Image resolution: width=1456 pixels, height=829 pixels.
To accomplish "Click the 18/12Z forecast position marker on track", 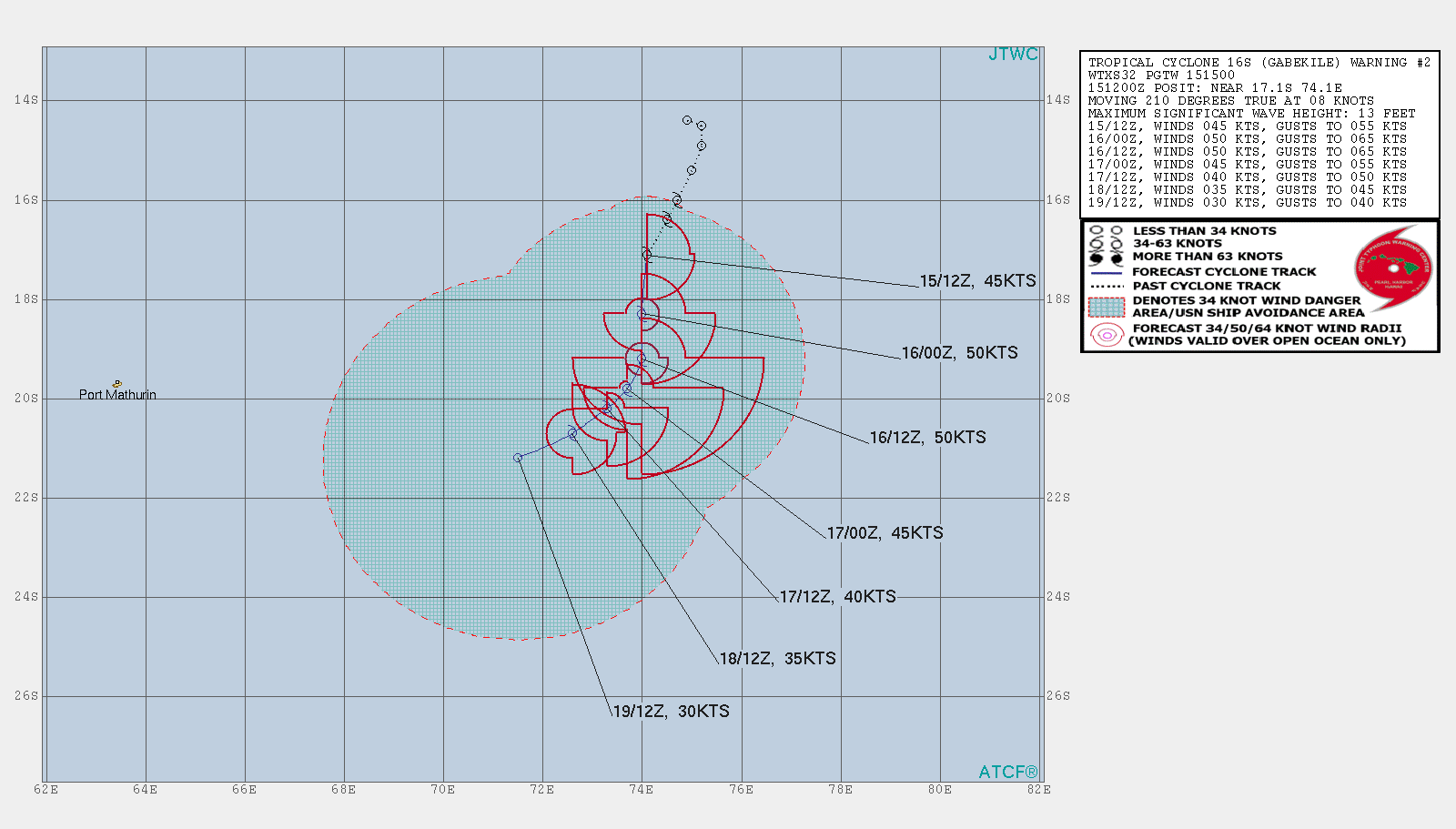I will click(572, 435).
